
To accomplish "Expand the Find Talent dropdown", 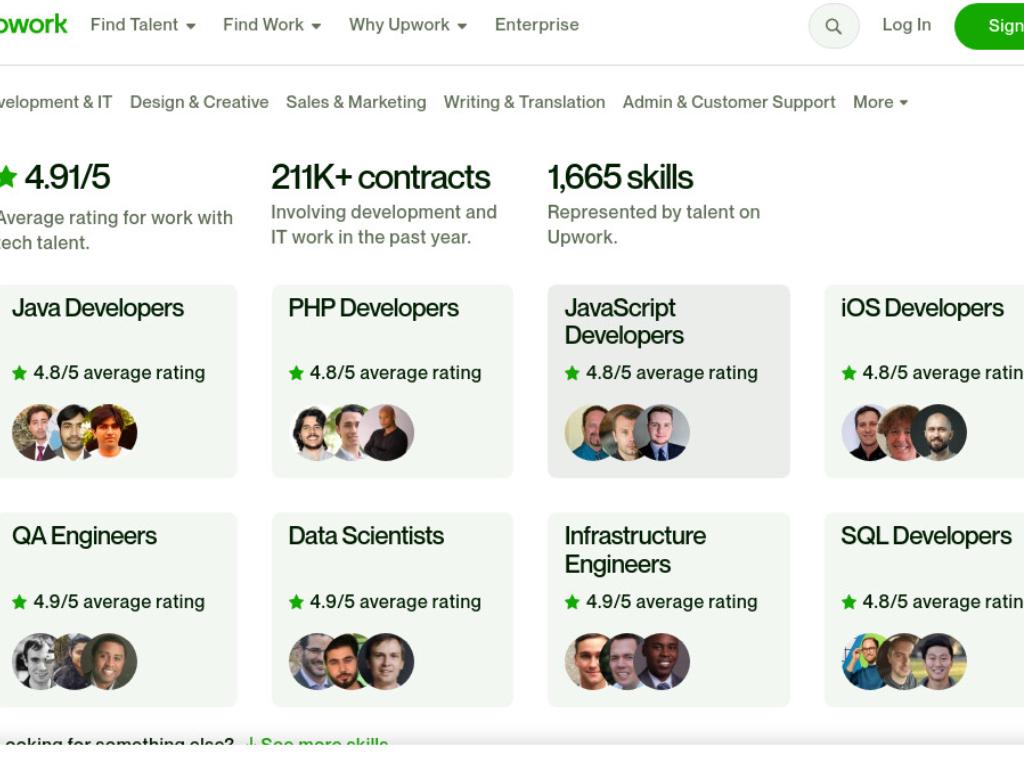I will 143,25.
